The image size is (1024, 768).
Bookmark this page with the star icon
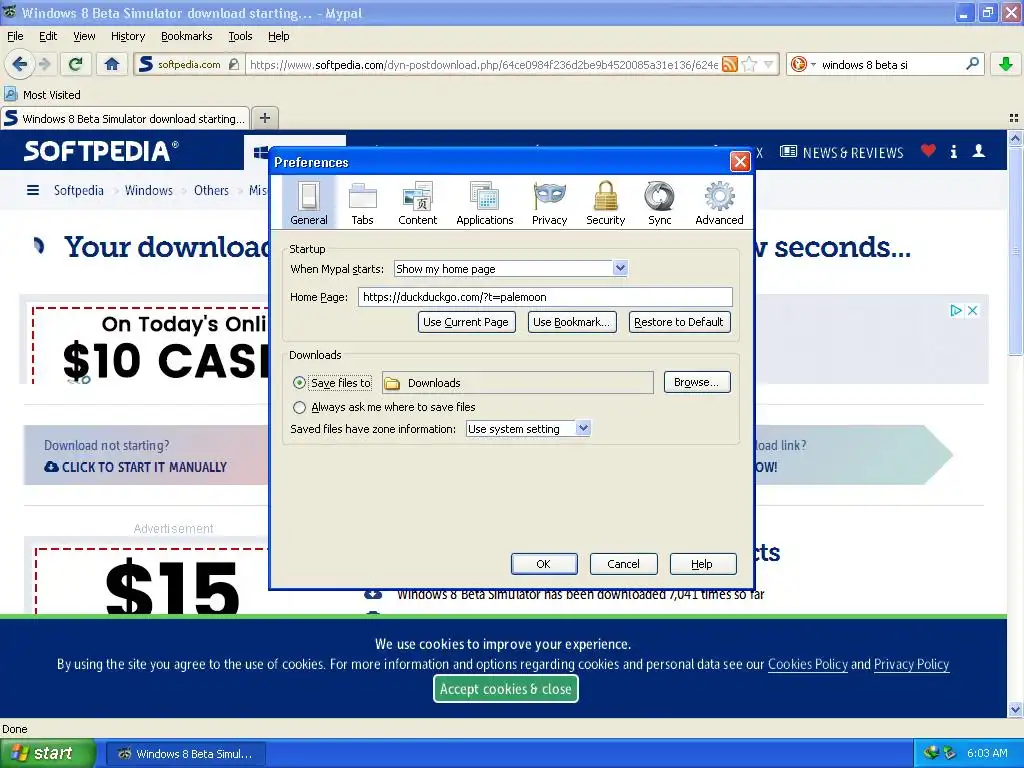pos(750,64)
